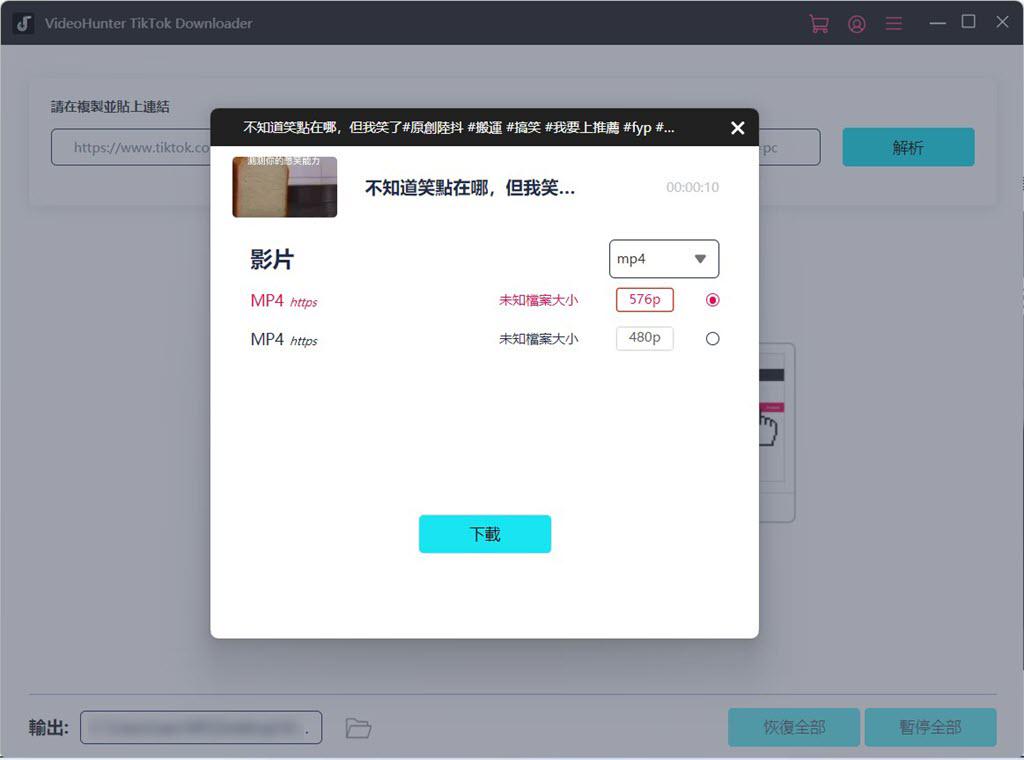
Task: Close the download dialog with X
Action: [738, 128]
